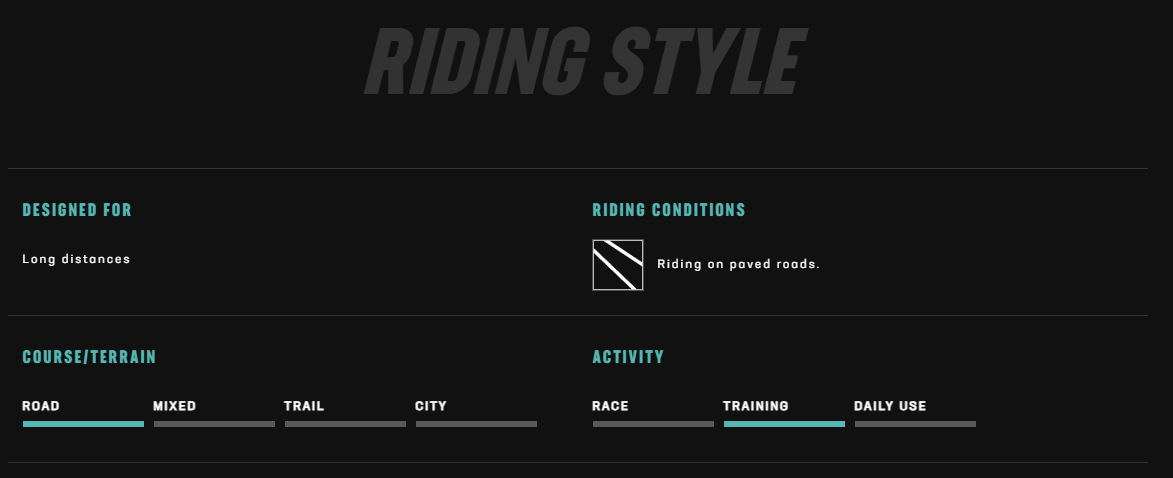Click the paved roads icon

click(618, 265)
